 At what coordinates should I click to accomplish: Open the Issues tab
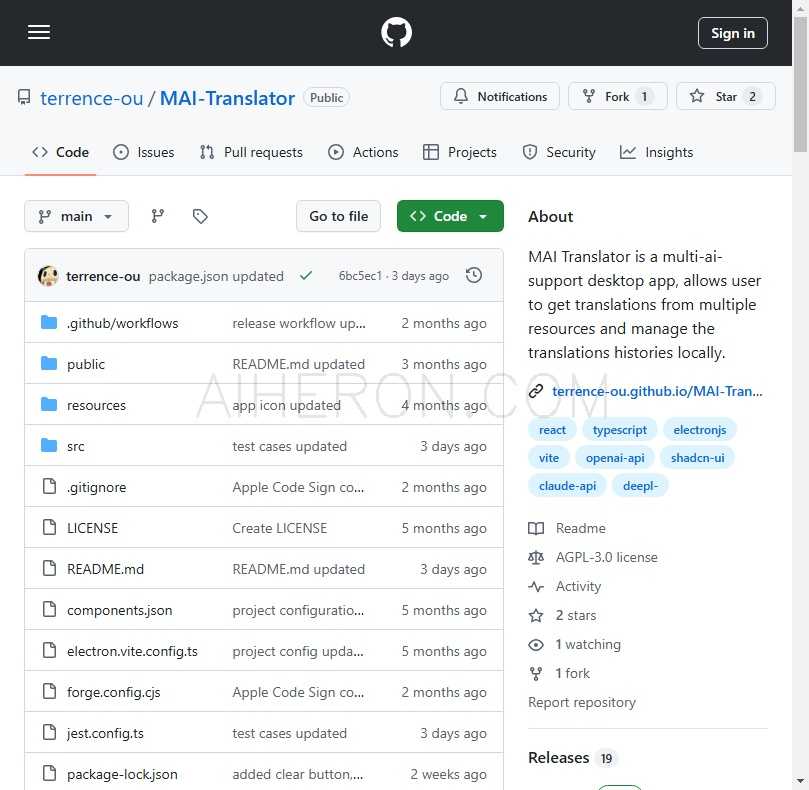point(143,152)
